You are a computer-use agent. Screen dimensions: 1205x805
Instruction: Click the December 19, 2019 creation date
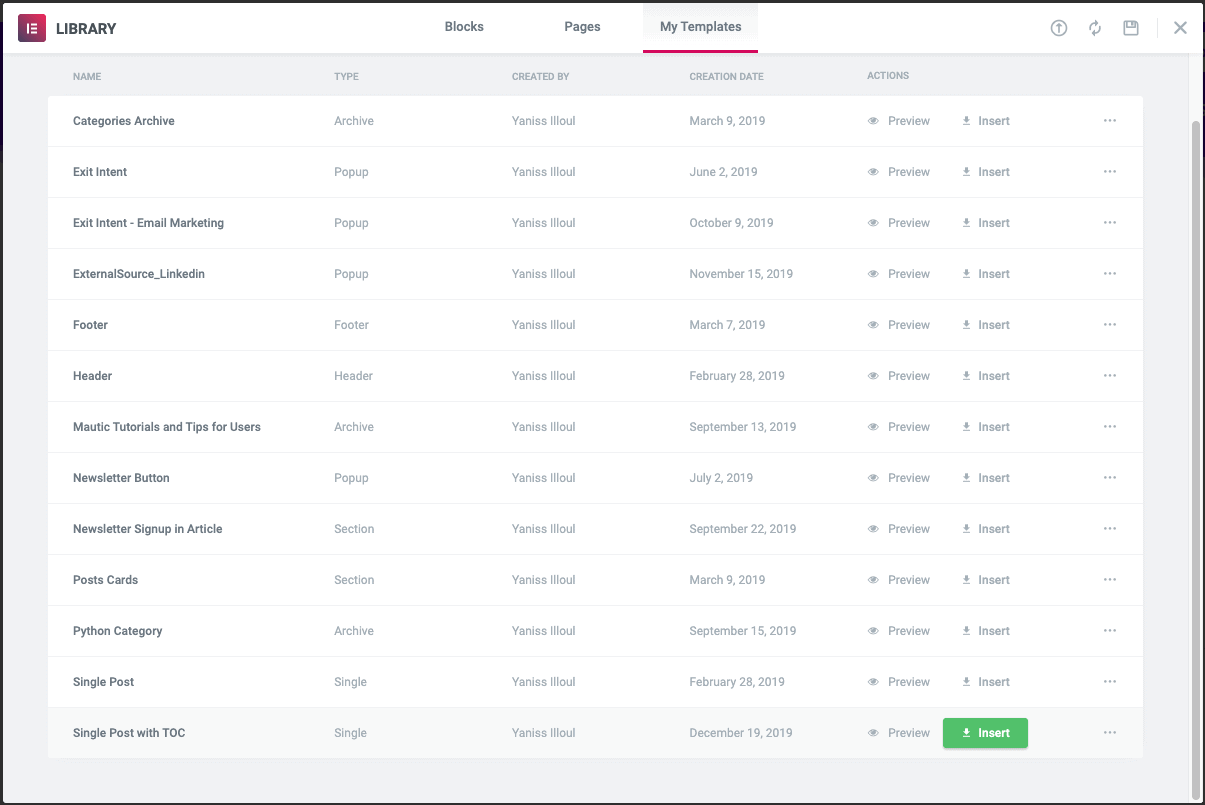pyautogui.click(x=741, y=733)
